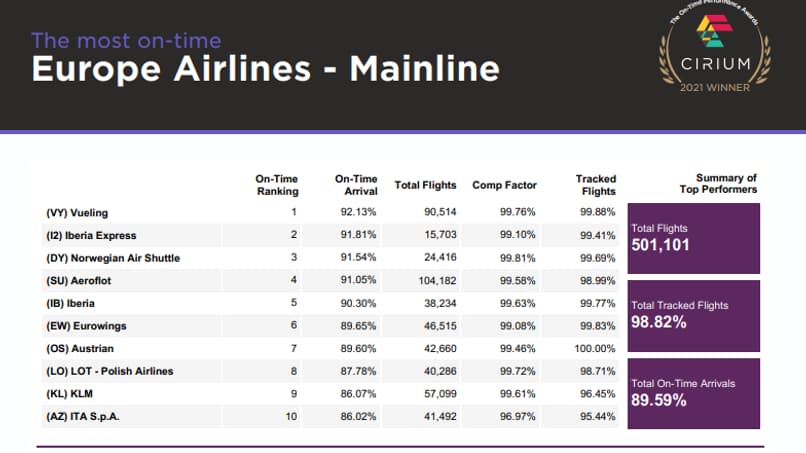
Task: Click the KLM airline row label
Action: click(69, 394)
